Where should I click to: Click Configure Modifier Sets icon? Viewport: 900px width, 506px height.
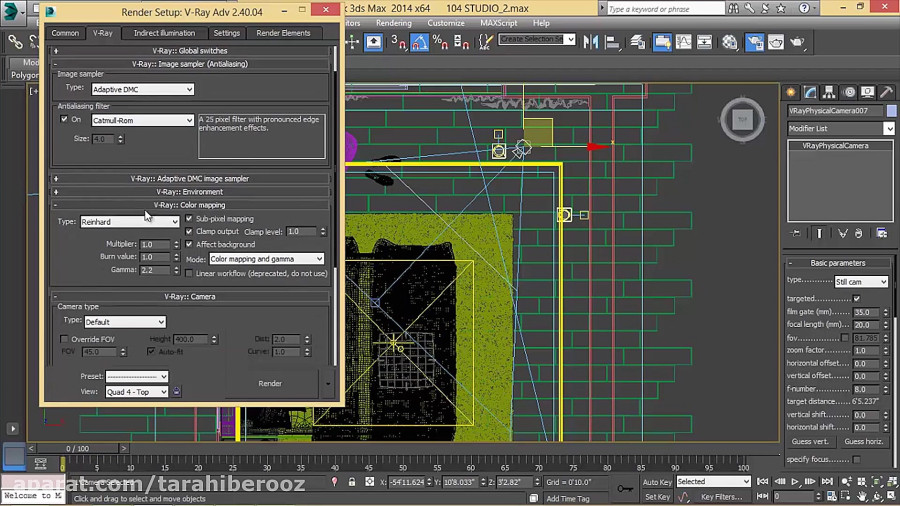tap(882, 233)
